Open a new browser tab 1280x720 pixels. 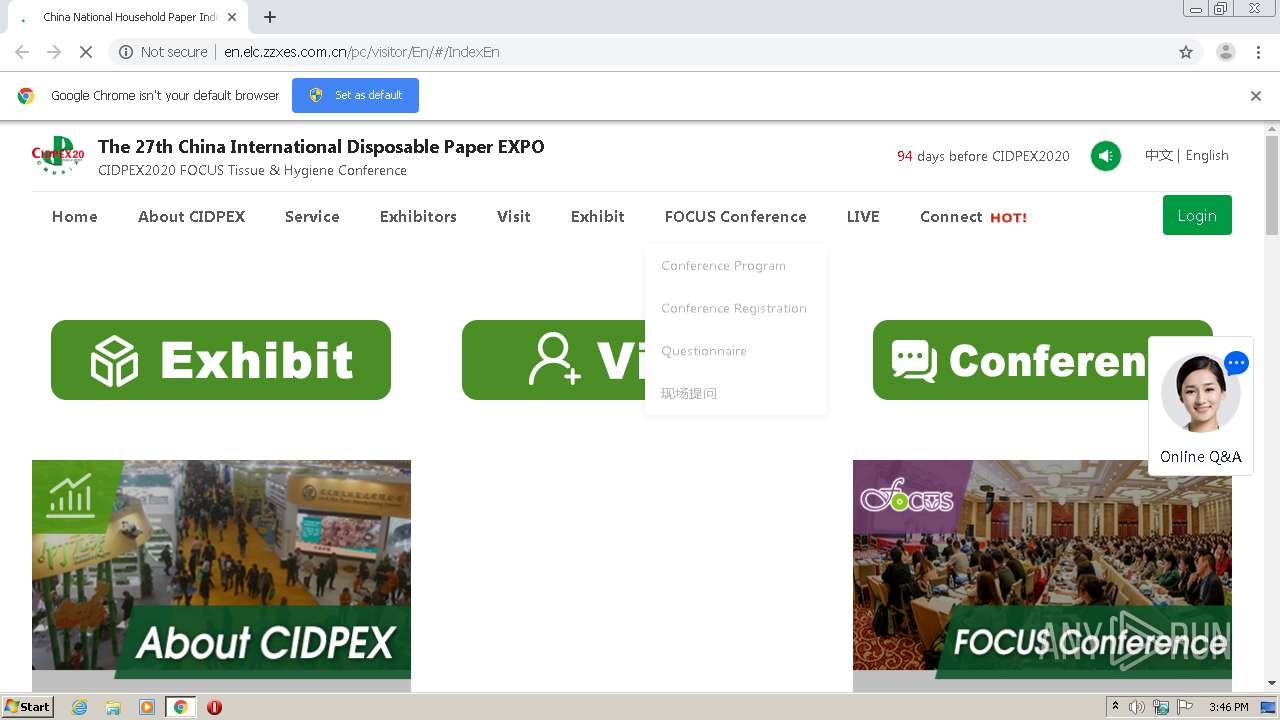pyautogui.click(x=270, y=17)
